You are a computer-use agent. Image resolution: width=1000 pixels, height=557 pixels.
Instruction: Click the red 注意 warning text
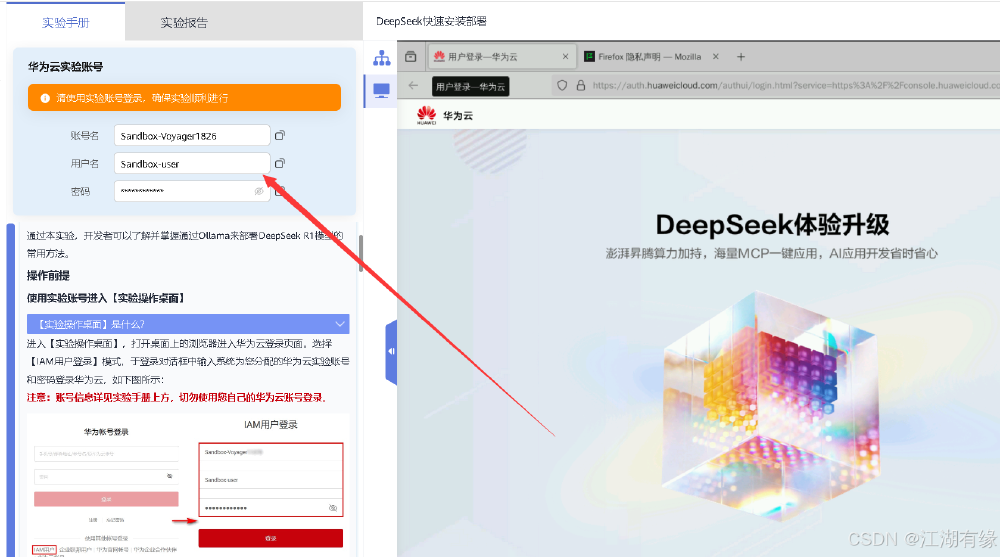(177, 397)
